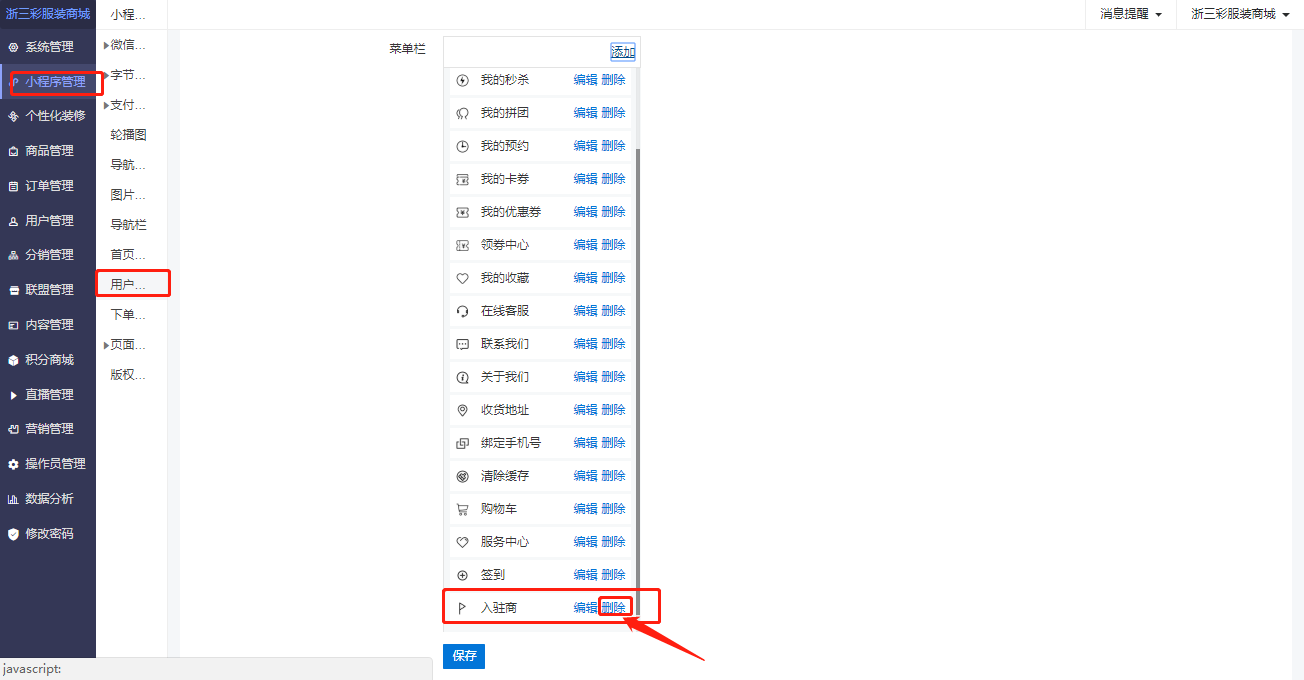The width and height of the screenshot is (1304, 680).
Task: Click the coupon icon beside 我的优惠券
Action: 462,212
